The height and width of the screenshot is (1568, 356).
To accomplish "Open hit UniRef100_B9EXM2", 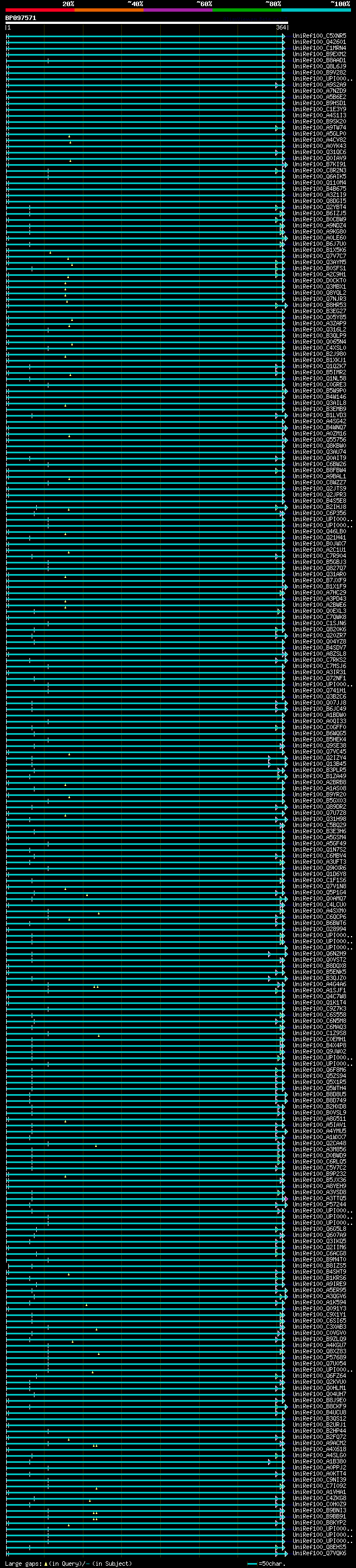I will pyautogui.click(x=319, y=54).
